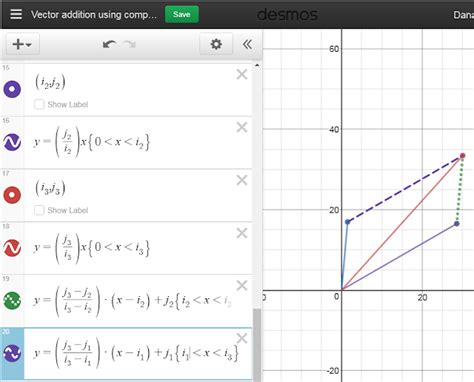Enable Show Label for point (i2,j2)

(39, 104)
